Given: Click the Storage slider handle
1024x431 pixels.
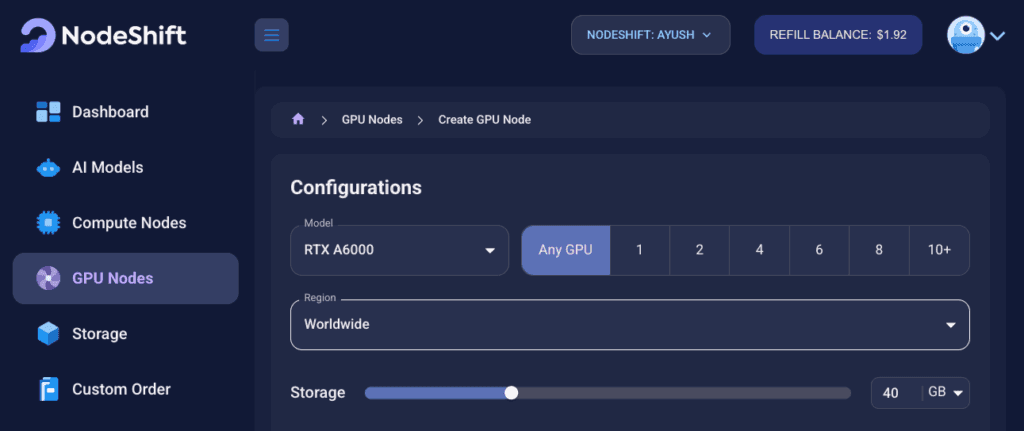Looking at the screenshot, I should (511, 392).
